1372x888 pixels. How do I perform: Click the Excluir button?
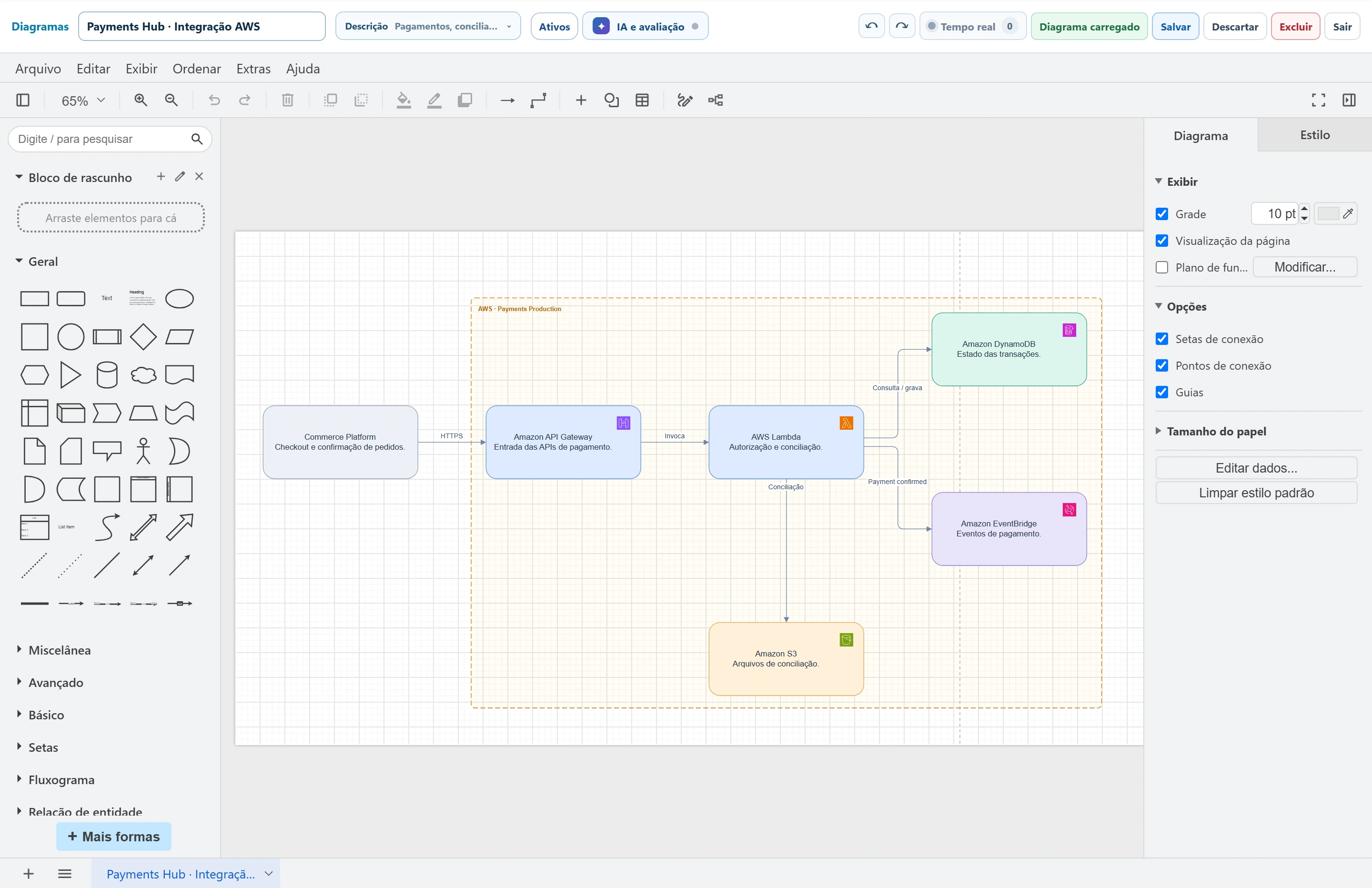(x=1295, y=27)
